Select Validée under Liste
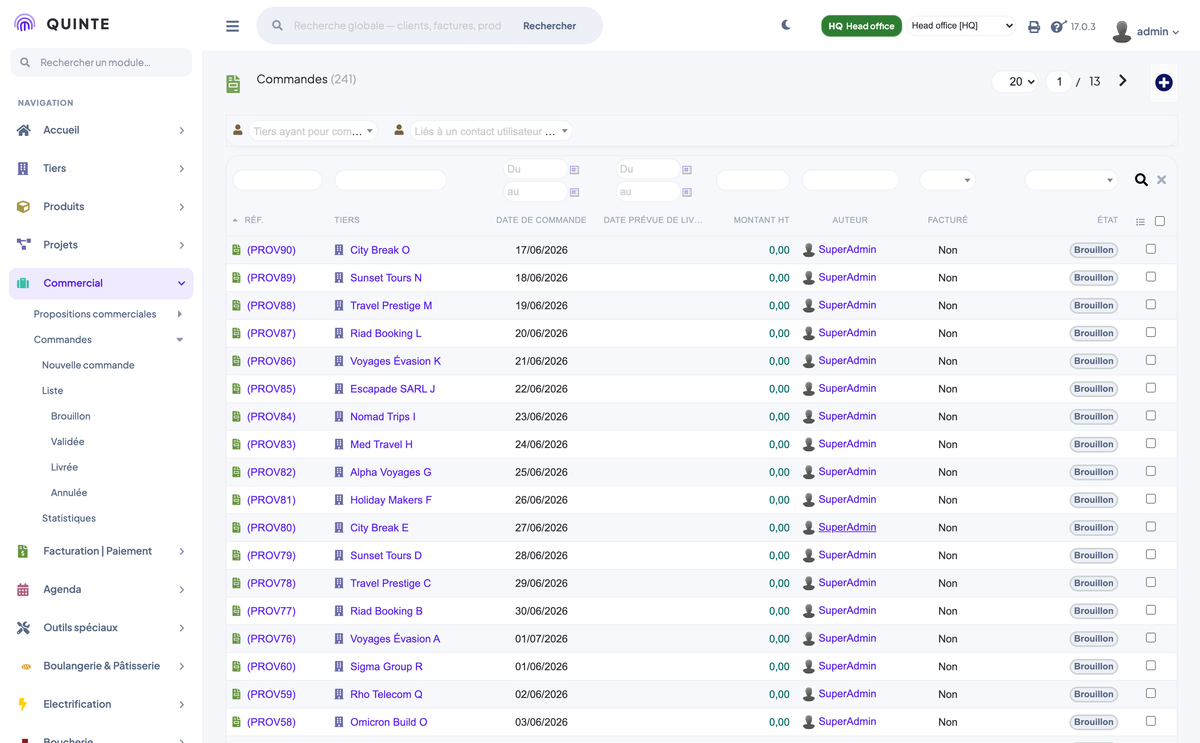The image size is (1200, 743). (x=68, y=441)
